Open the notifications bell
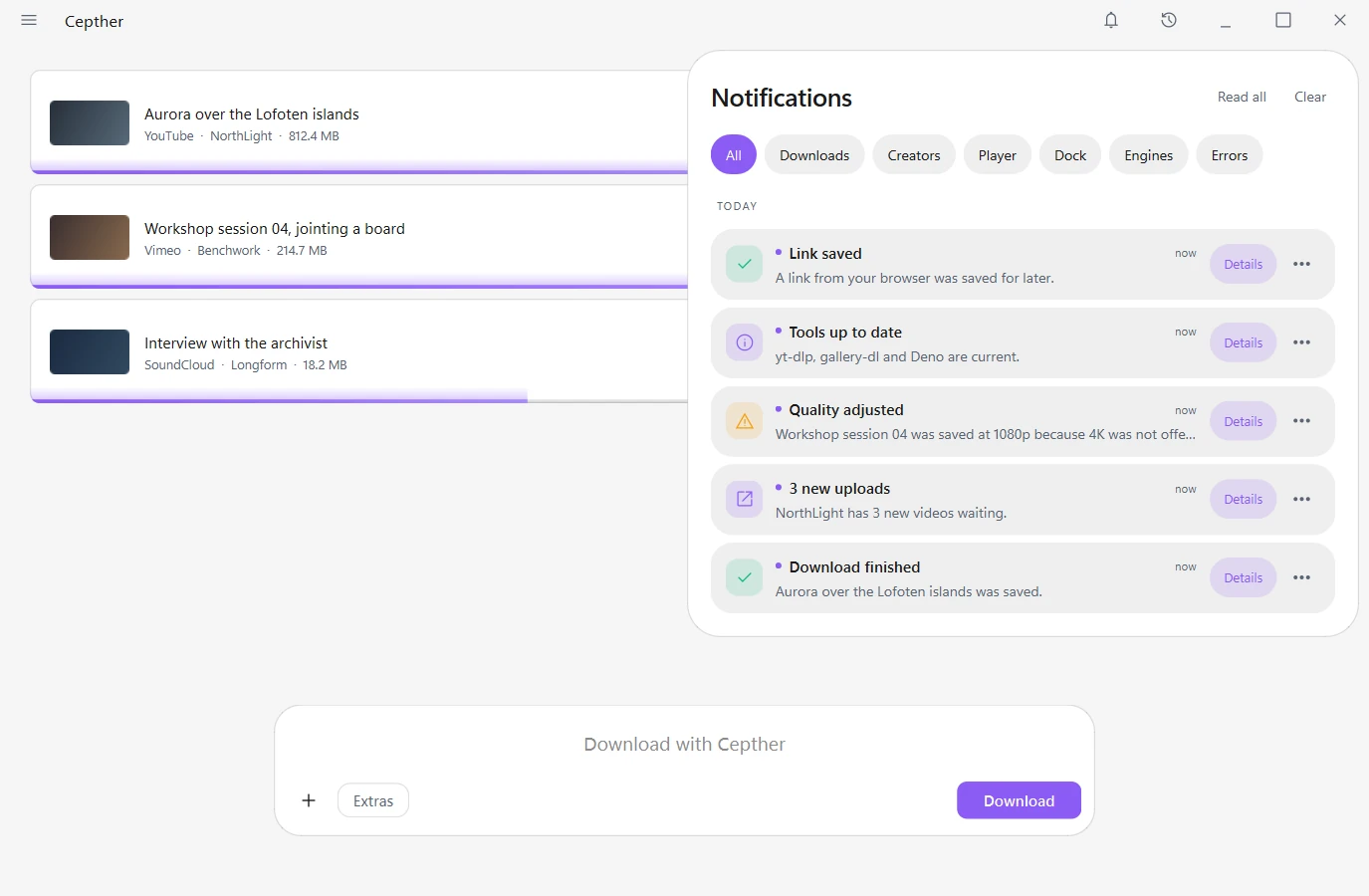The width and height of the screenshot is (1369, 896). coord(1111,20)
